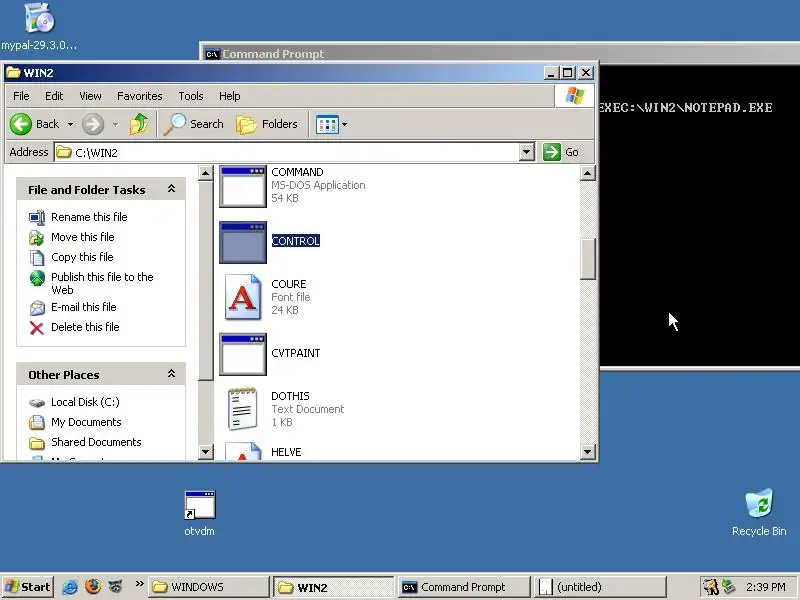
Task: Collapse the Other Places panel
Action: [171, 374]
